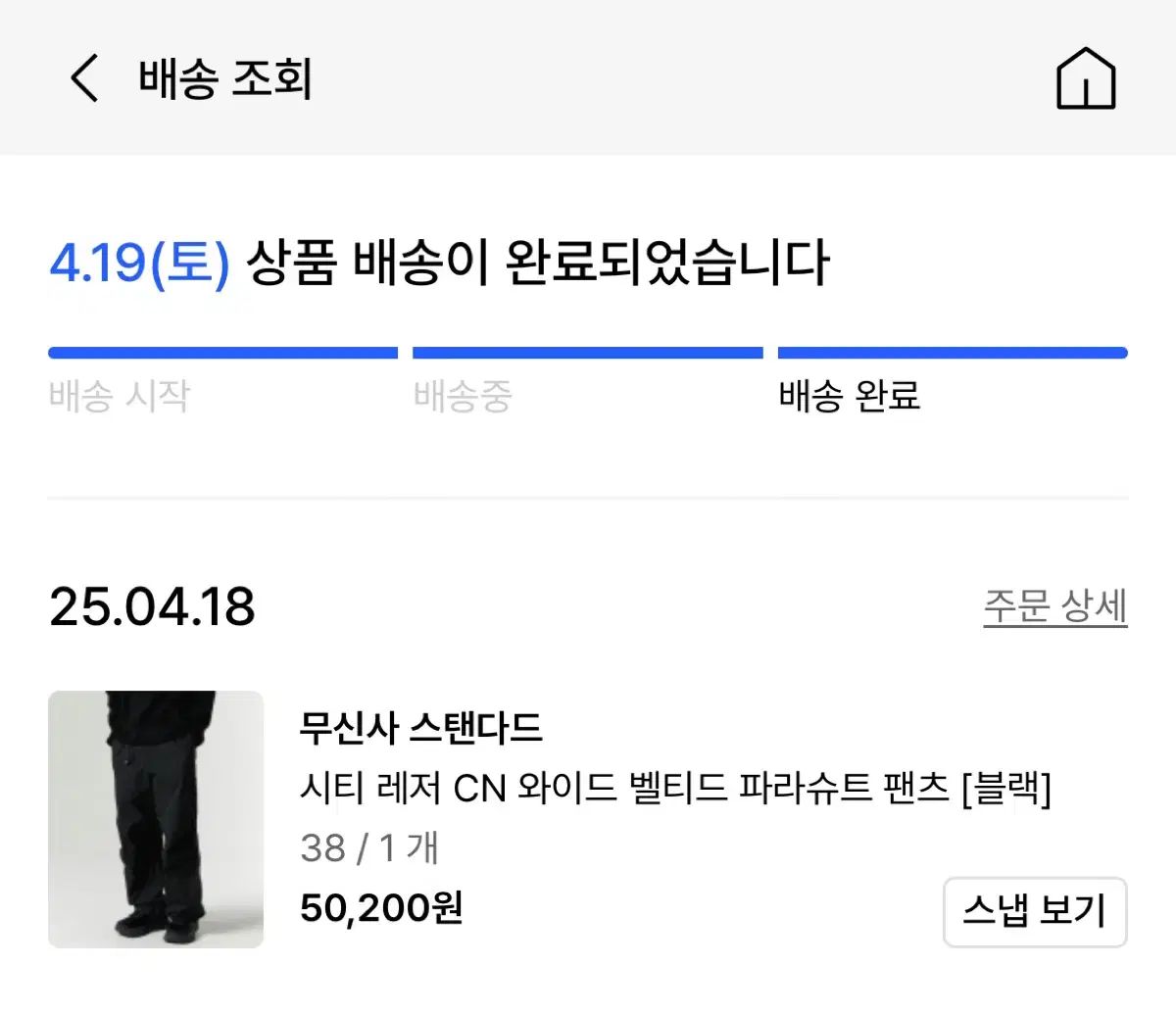
Task: Select the 배송 완료 step label
Action: point(850,396)
